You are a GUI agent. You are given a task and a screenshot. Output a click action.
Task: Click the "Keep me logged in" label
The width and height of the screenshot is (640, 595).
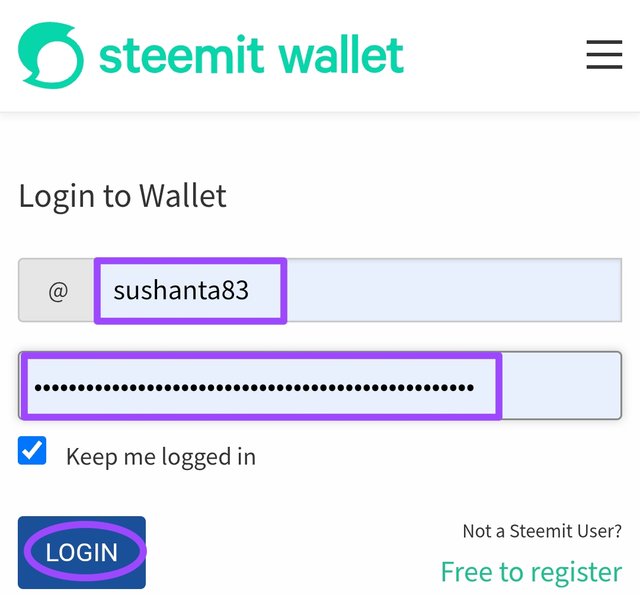[160, 457]
